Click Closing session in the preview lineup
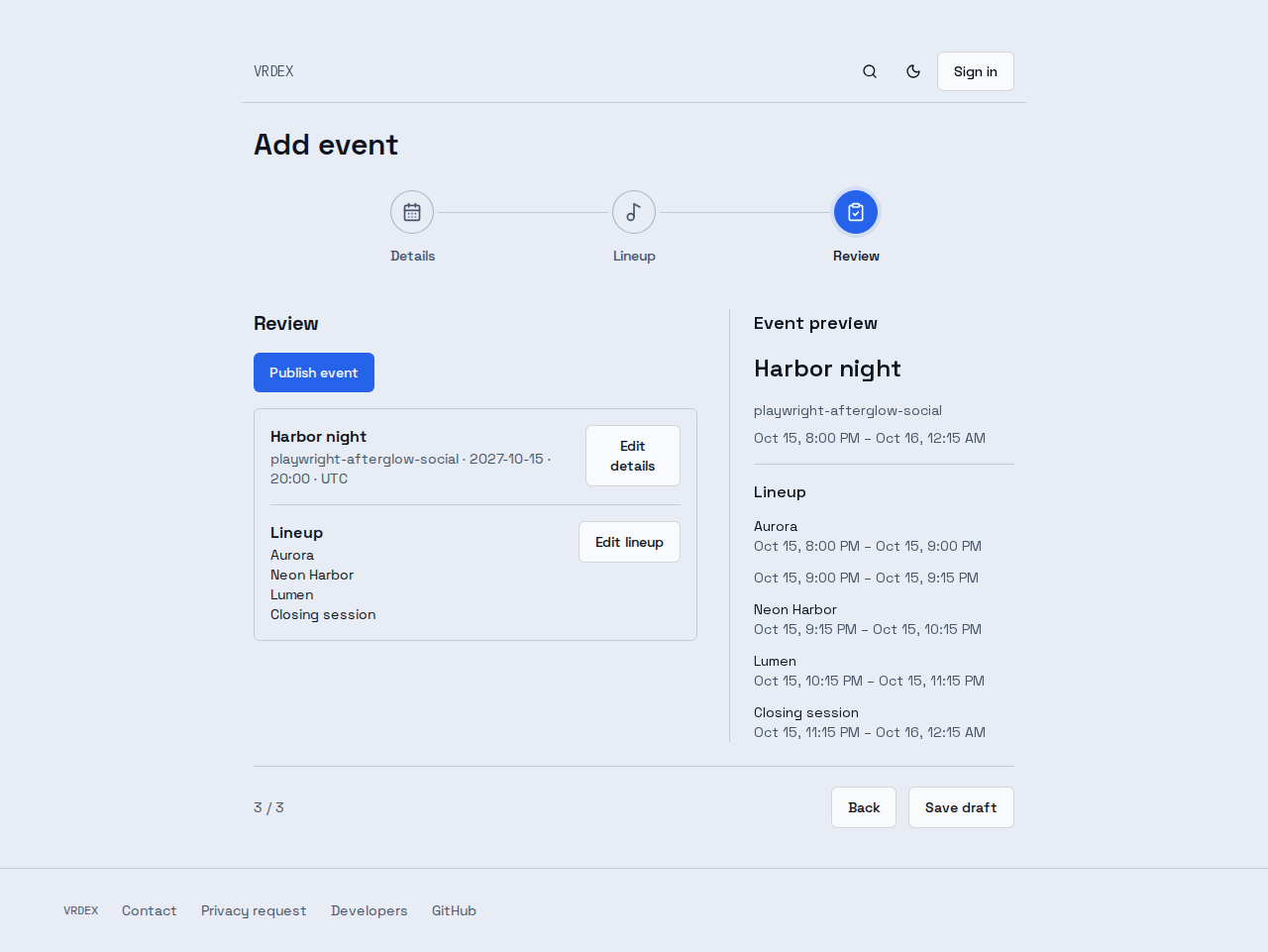The image size is (1268, 952). [x=806, y=712]
